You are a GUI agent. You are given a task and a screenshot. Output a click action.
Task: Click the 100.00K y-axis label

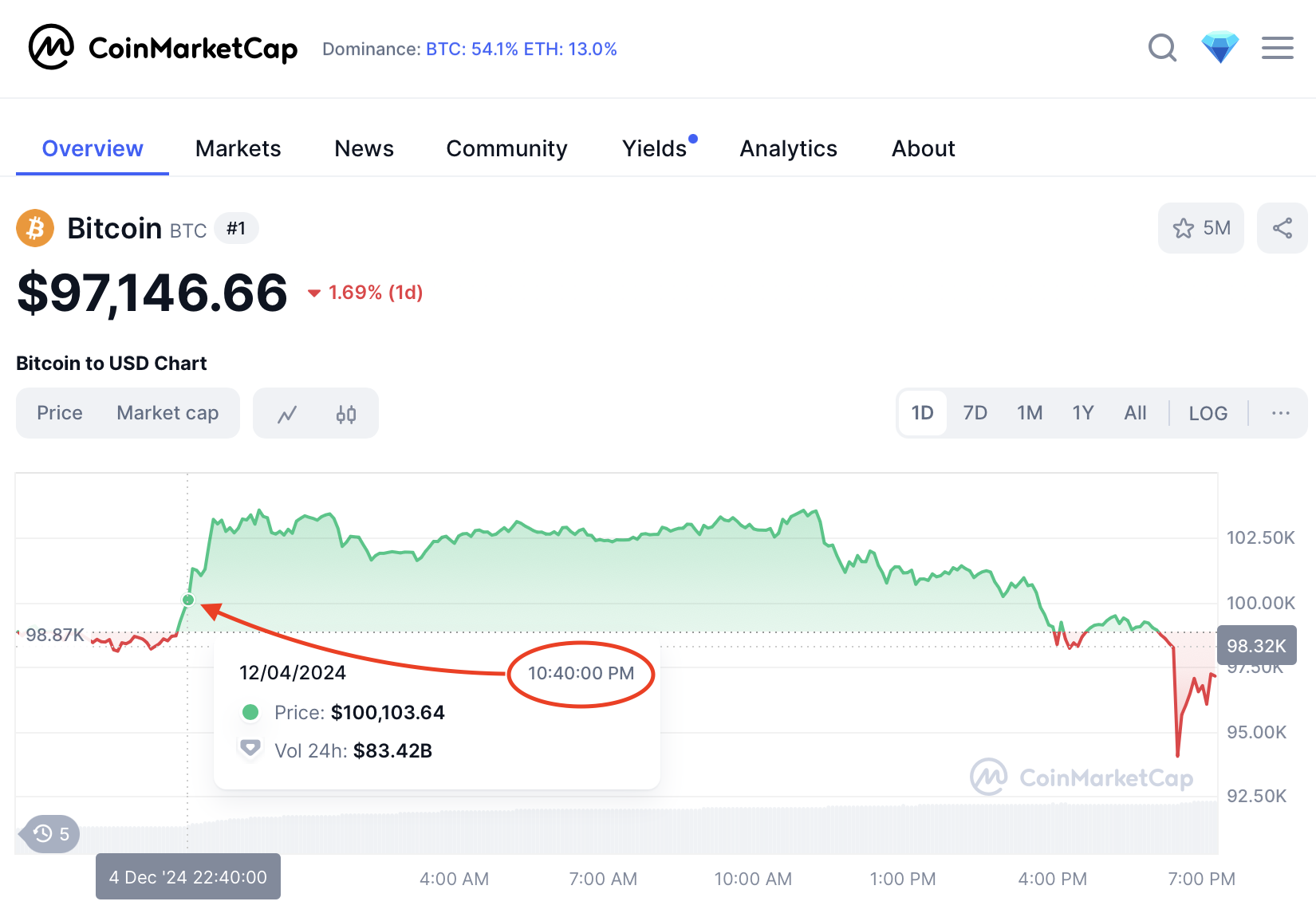pyautogui.click(x=1261, y=603)
